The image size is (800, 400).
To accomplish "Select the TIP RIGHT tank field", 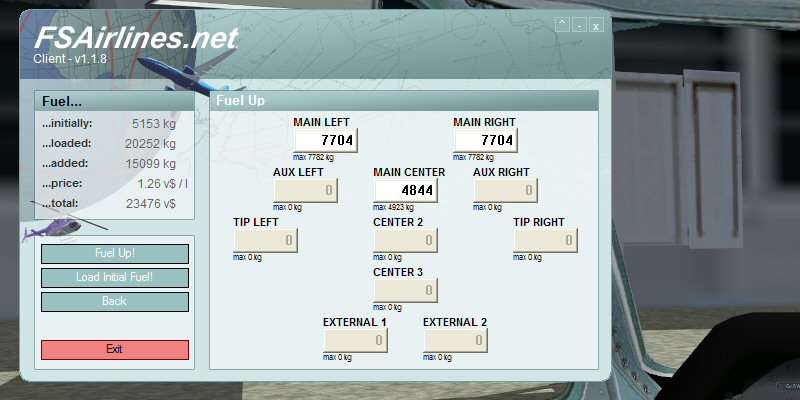I will tap(546, 240).
